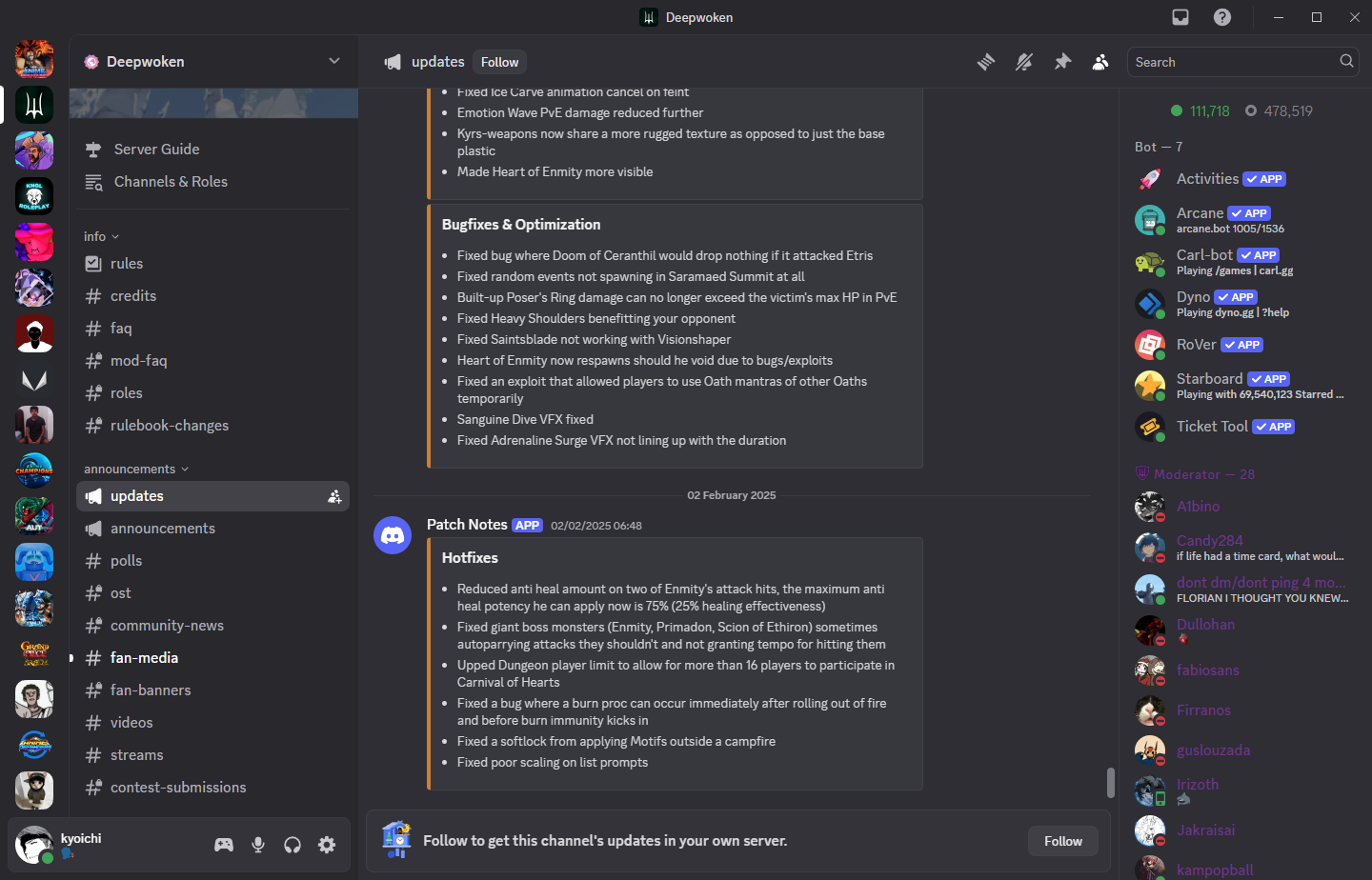Open RoVer bot in member list
This screenshot has height=880, width=1372.
tap(1242, 345)
